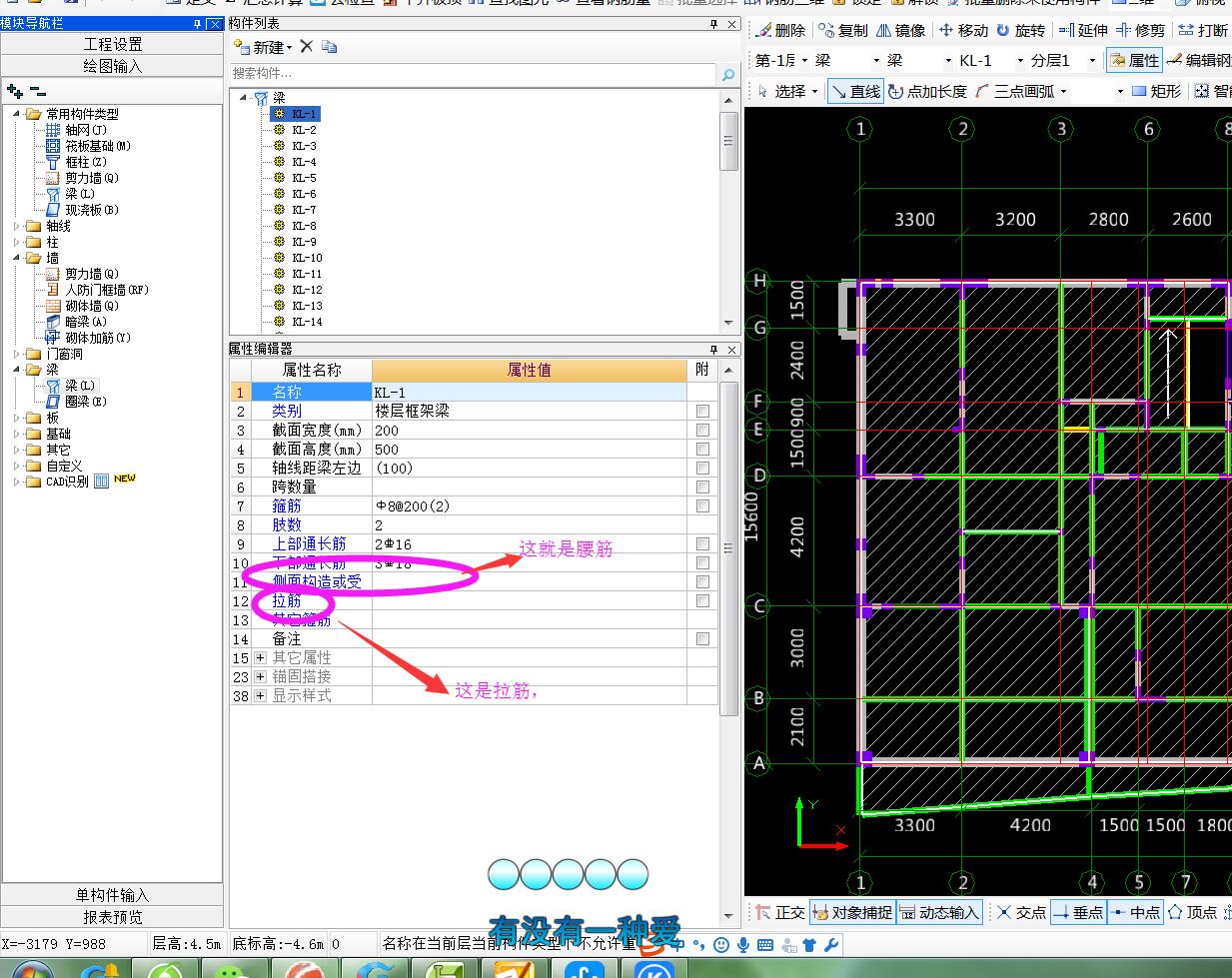
Task: Open the 报表预览 (Report Preview) tab
Action: click(x=112, y=917)
